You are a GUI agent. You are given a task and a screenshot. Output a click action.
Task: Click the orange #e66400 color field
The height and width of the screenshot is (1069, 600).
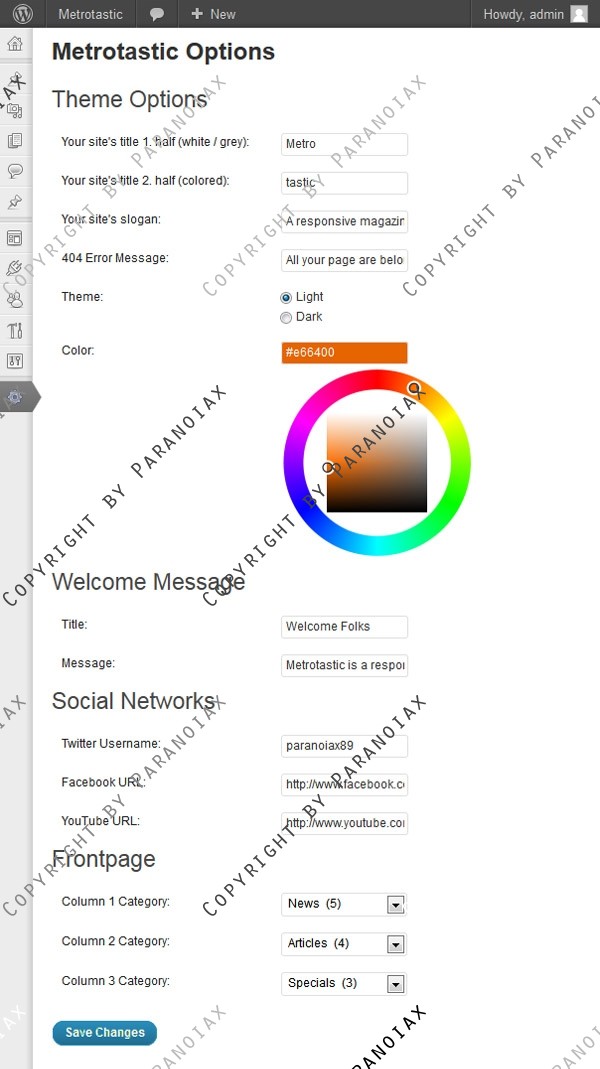click(344, 352)
